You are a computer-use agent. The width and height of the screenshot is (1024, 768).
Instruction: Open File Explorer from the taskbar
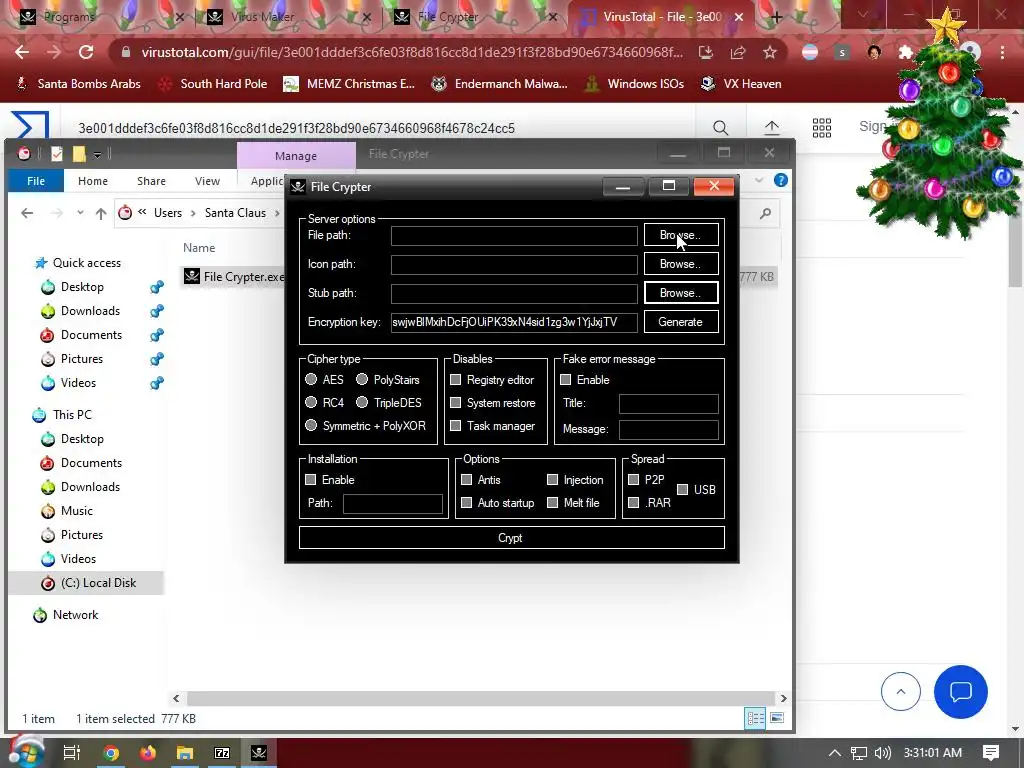(x=185, y=753)
